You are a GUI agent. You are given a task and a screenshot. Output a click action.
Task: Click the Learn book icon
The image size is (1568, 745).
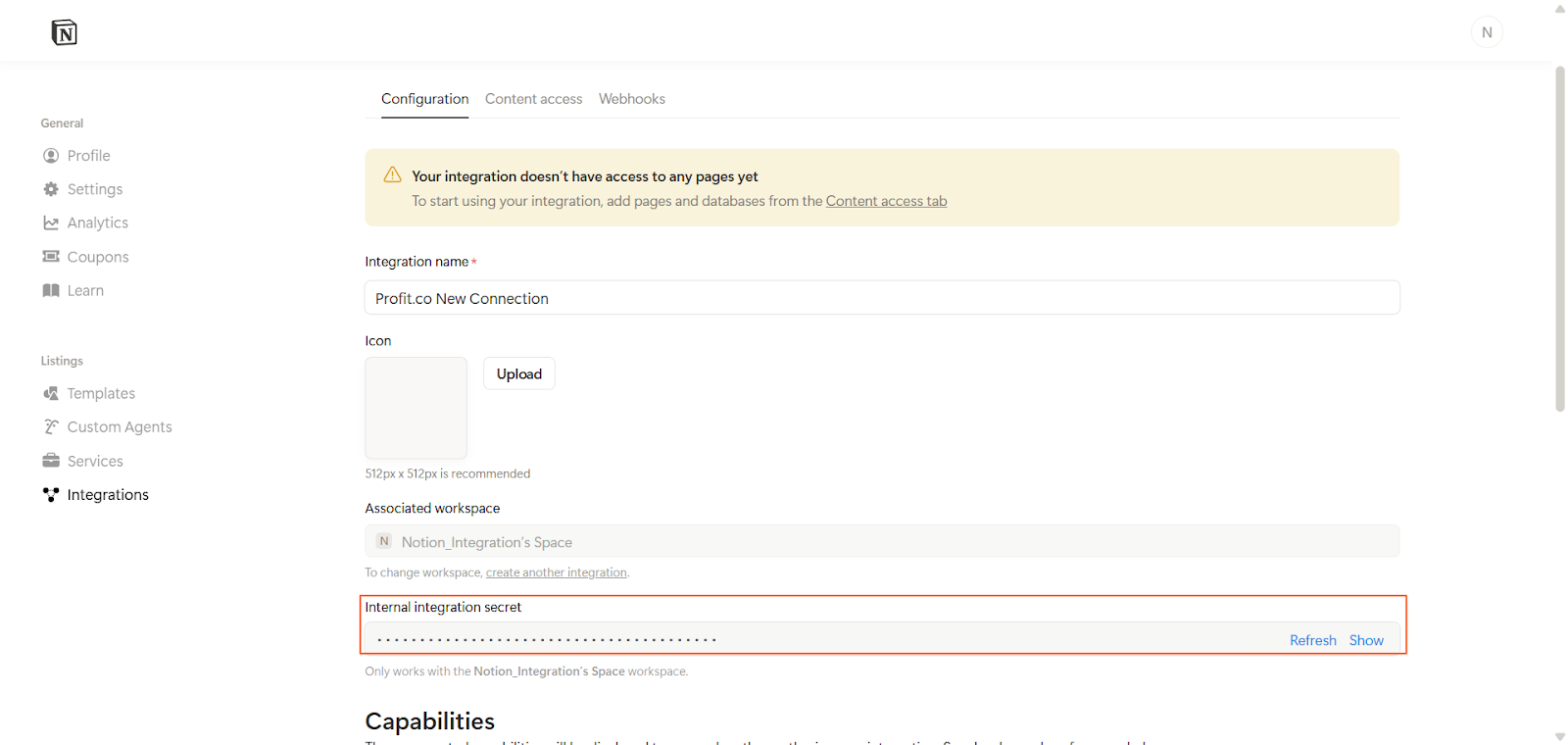pos(51,290)
